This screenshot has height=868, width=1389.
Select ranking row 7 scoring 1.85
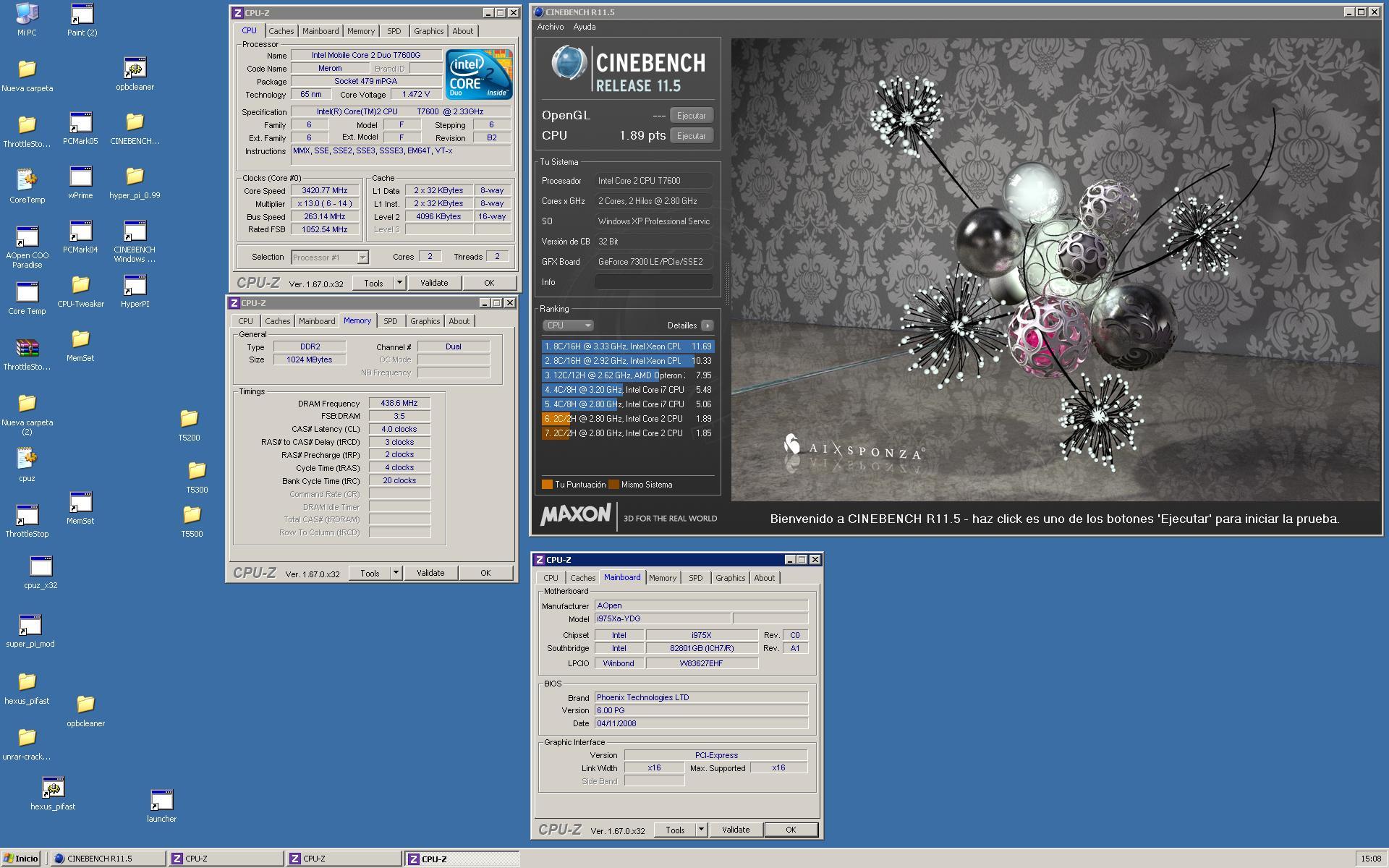628,433
